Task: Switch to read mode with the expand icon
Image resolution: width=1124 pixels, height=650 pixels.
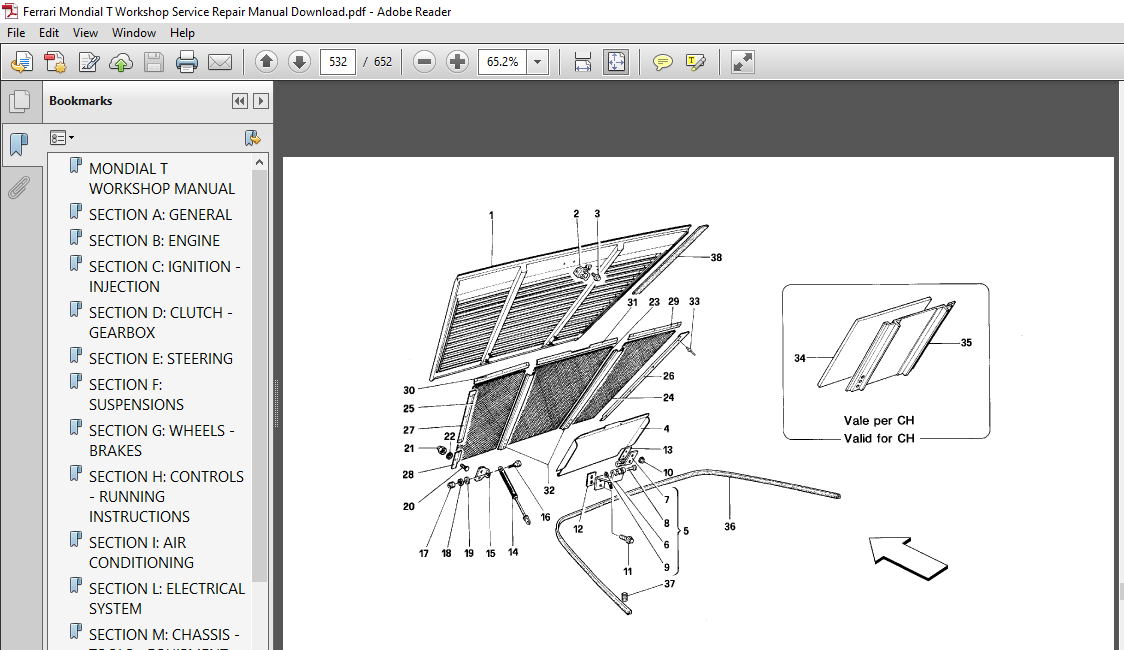Action: pos(743,62)
